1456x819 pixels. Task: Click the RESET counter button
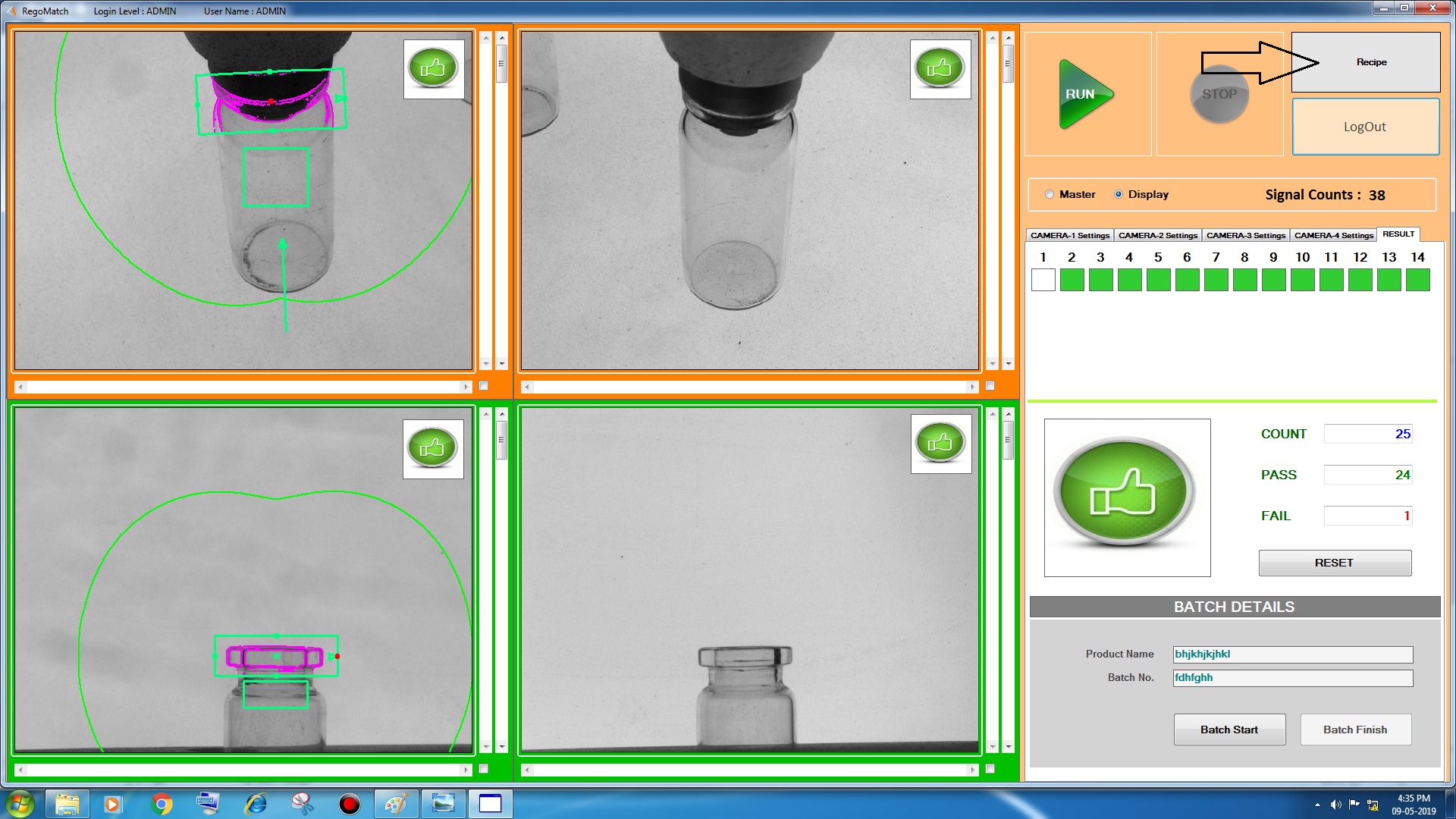(1334, 563)
